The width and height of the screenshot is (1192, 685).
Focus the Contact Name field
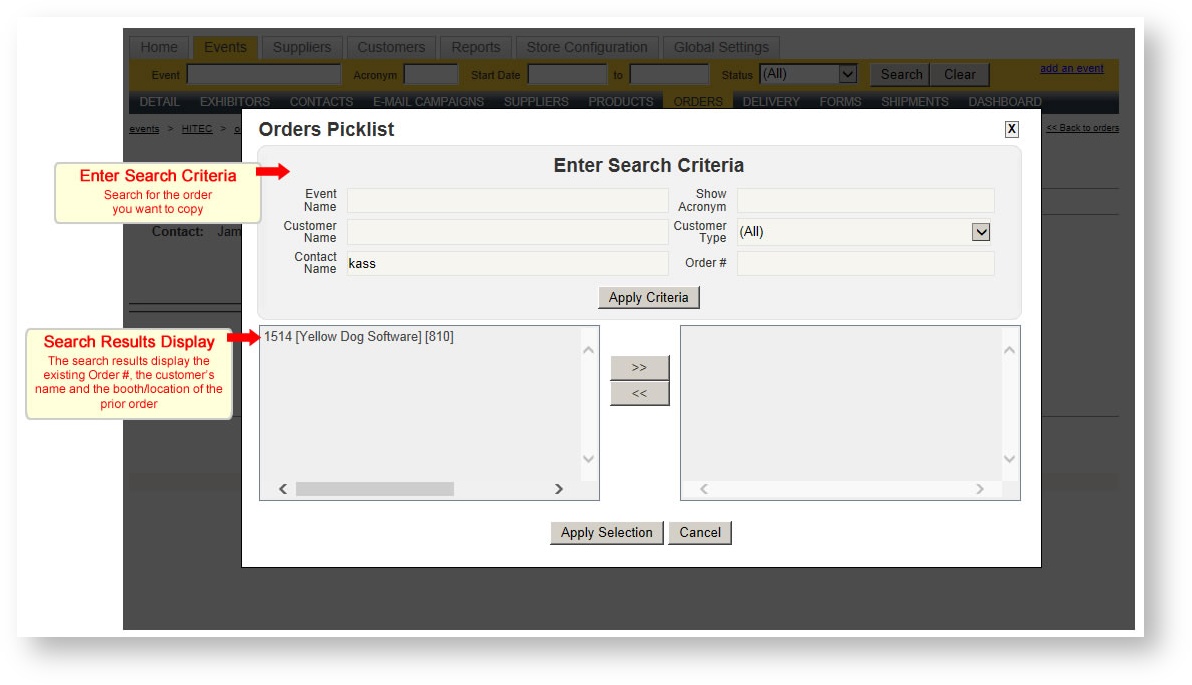point(507,264)
